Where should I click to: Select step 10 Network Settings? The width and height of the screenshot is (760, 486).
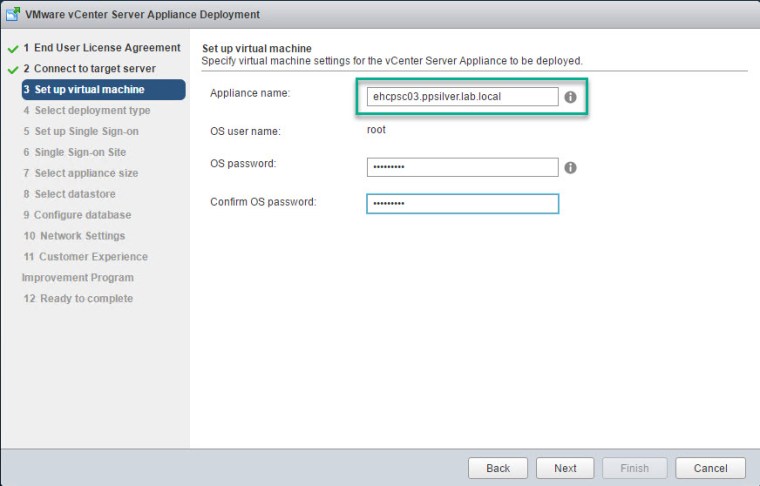click(x=74, y=235)
